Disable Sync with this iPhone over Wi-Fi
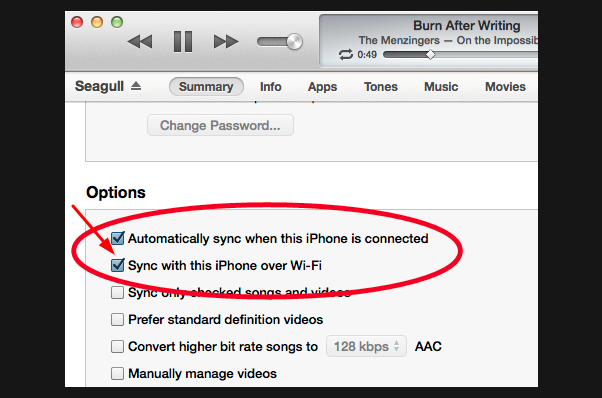Image resolution: width=602 pixels, height=398 pixels. (x=117, y=265)
